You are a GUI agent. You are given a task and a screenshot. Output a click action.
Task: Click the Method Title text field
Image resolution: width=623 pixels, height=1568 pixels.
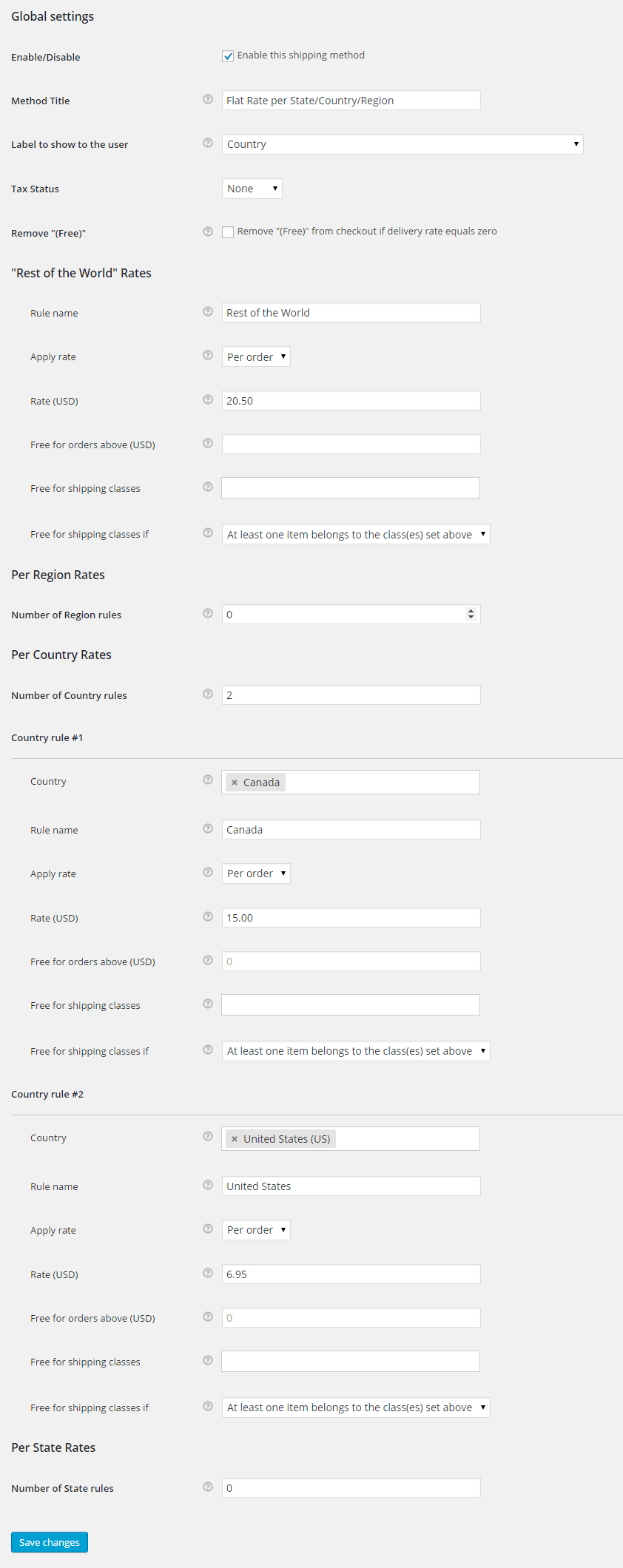[351, 101]
